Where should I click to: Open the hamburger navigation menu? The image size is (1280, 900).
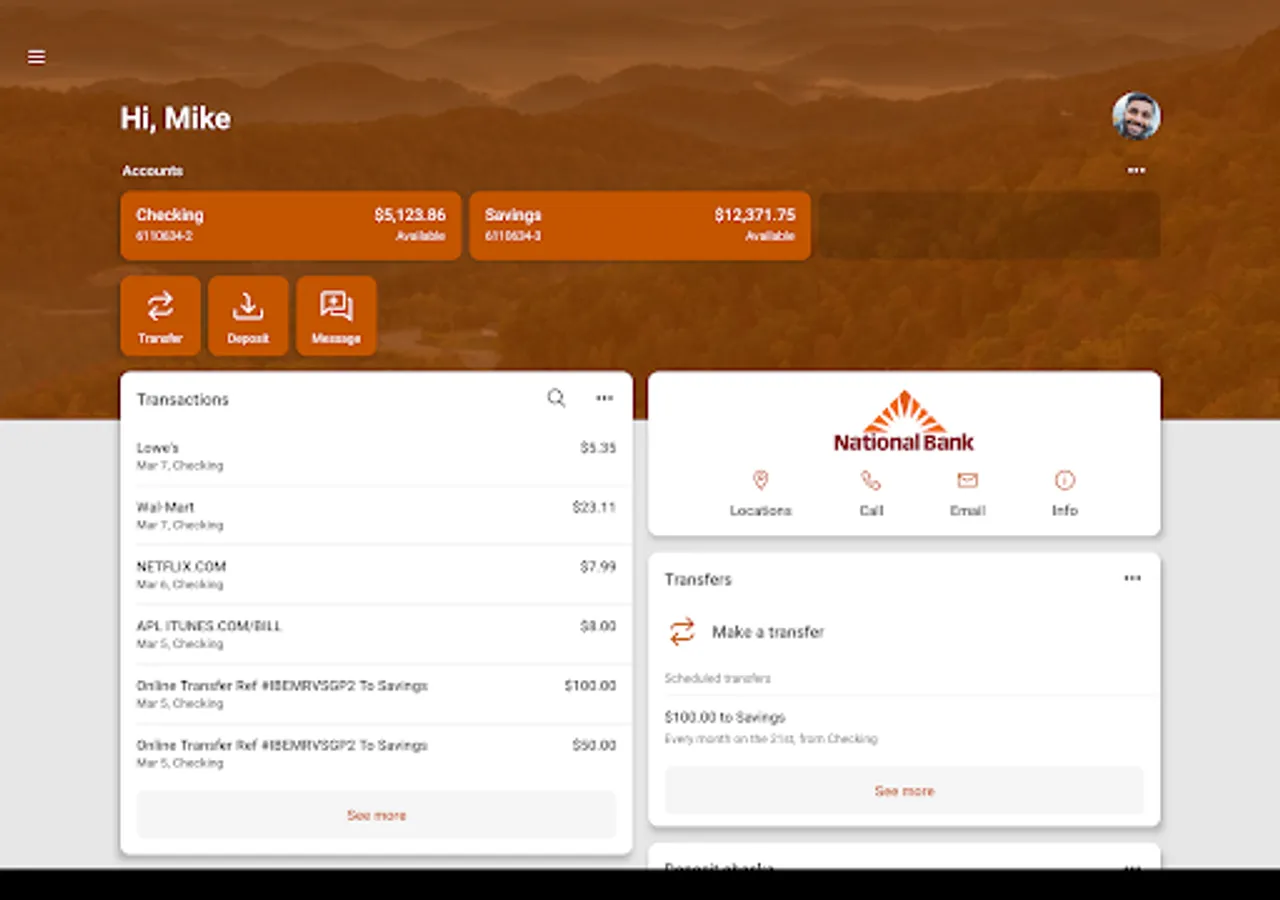(x=36, y=57)
